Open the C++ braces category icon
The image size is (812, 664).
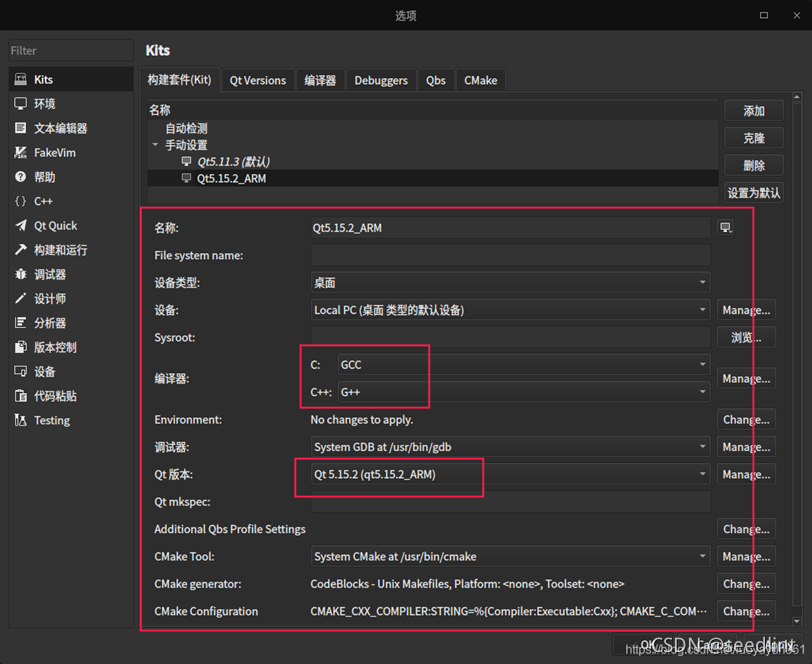(x=20, y=201)
